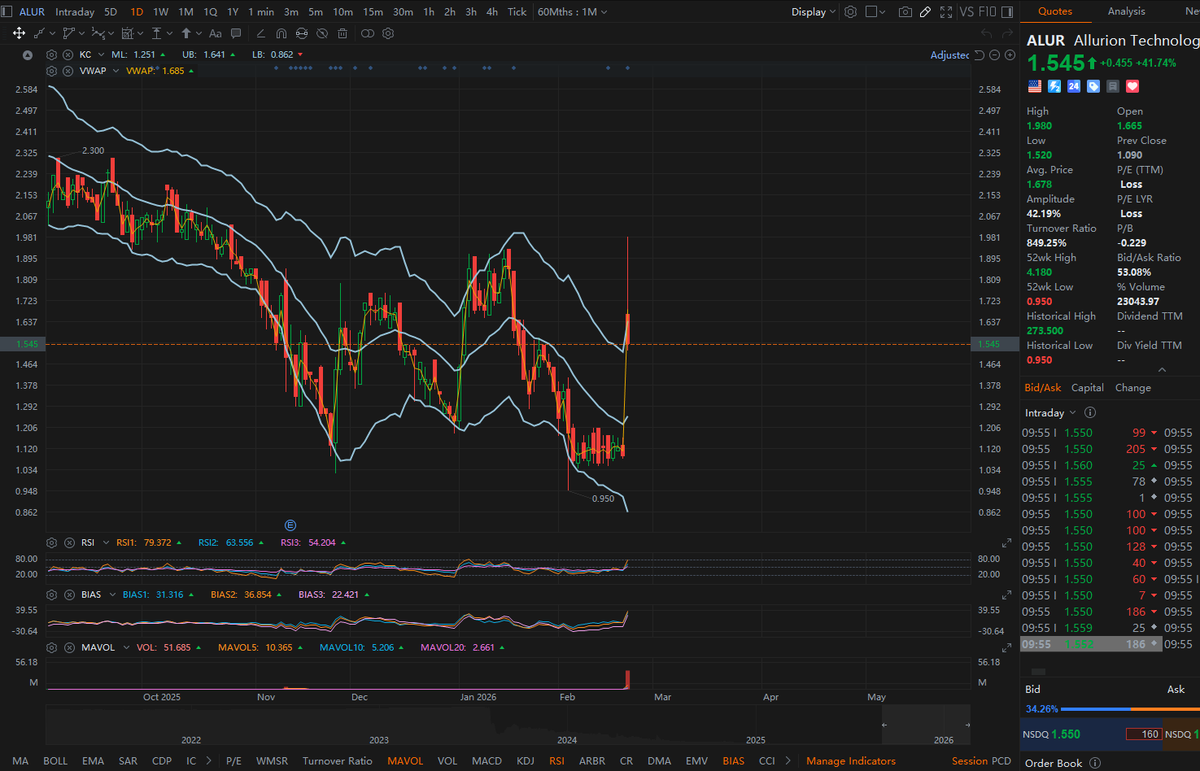Switch to the Quotes tab

pyautogui.click(x=1055, y=11)
